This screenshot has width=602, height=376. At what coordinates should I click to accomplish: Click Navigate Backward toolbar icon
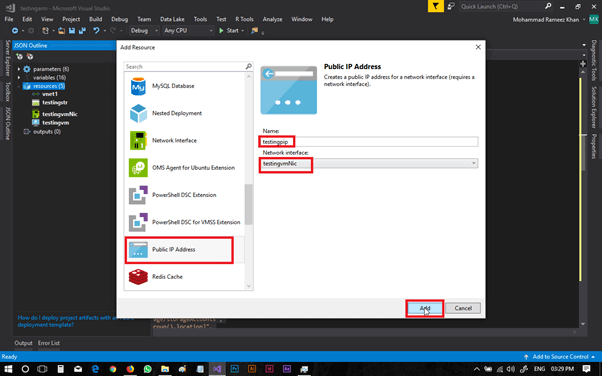point(15,30)
